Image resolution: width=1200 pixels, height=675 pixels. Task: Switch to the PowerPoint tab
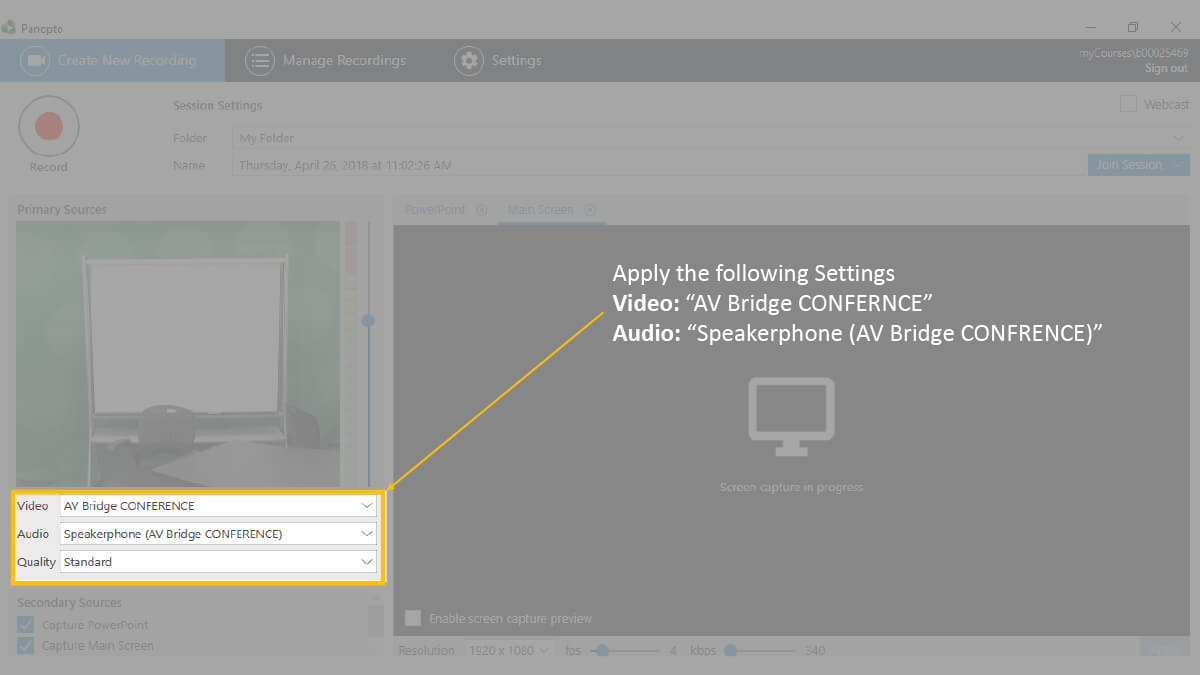[x=435, y=210]
